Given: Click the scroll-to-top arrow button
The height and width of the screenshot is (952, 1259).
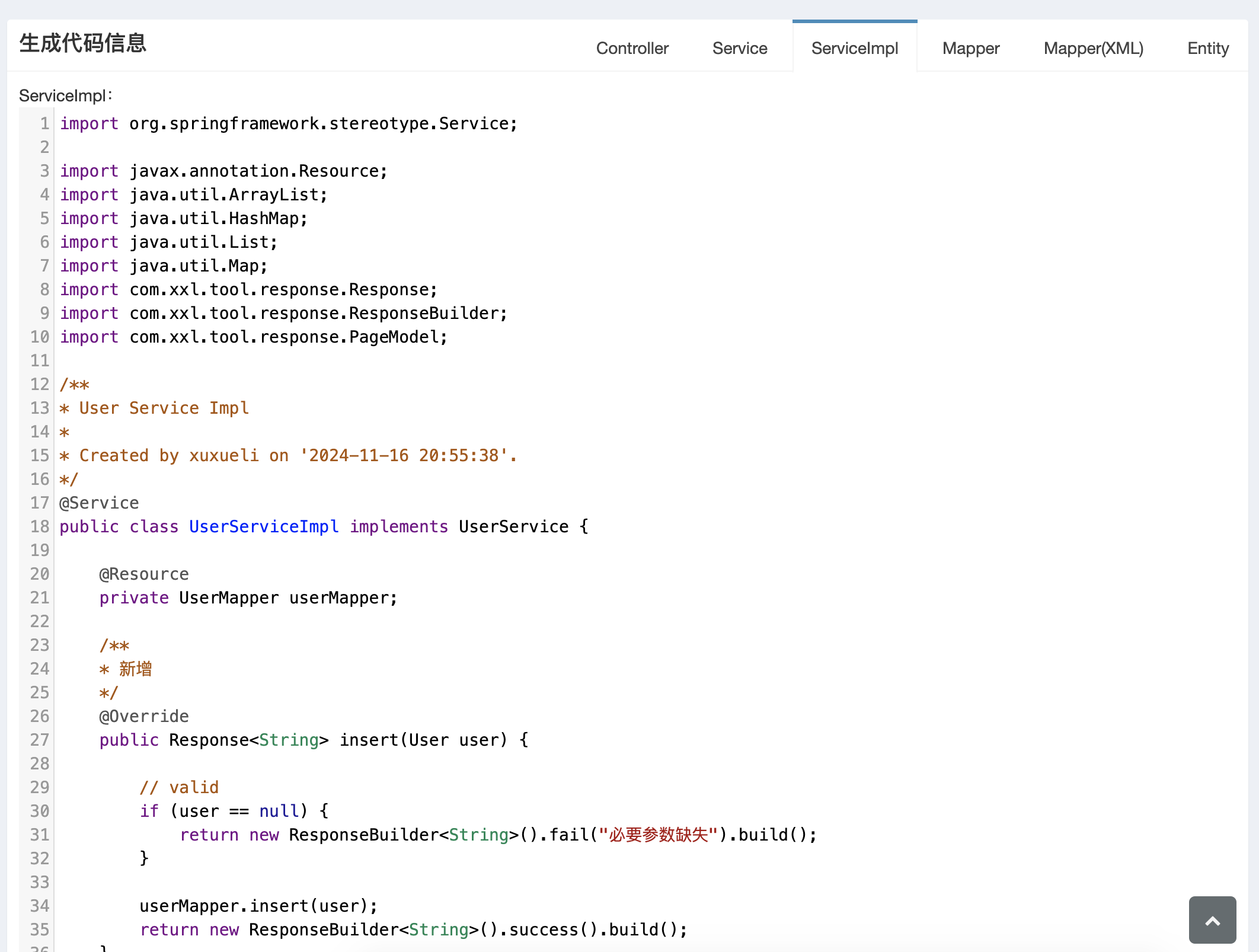Looking at the screenshot, I should (x=1212, y=920).
